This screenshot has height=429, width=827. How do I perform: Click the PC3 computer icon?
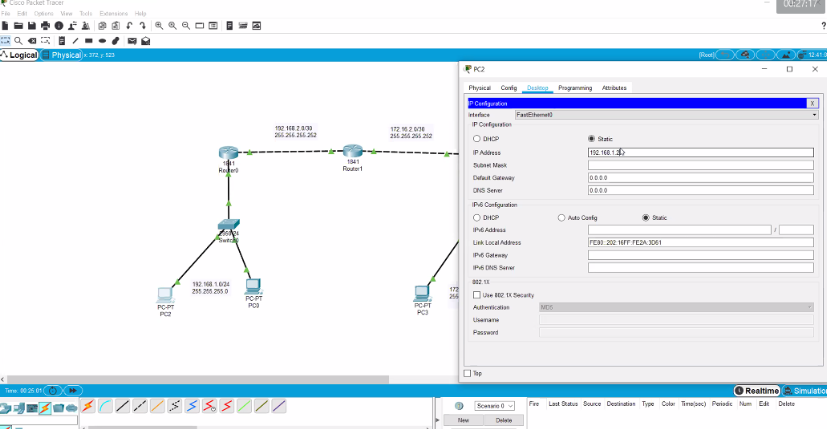click(x=422, y=293)
